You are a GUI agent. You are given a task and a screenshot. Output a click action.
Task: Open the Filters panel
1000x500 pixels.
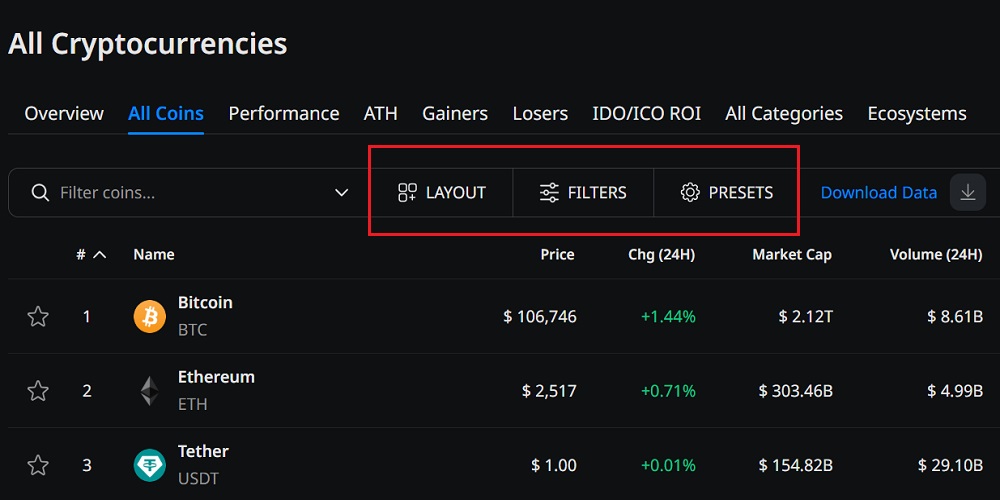click(583, 193)
